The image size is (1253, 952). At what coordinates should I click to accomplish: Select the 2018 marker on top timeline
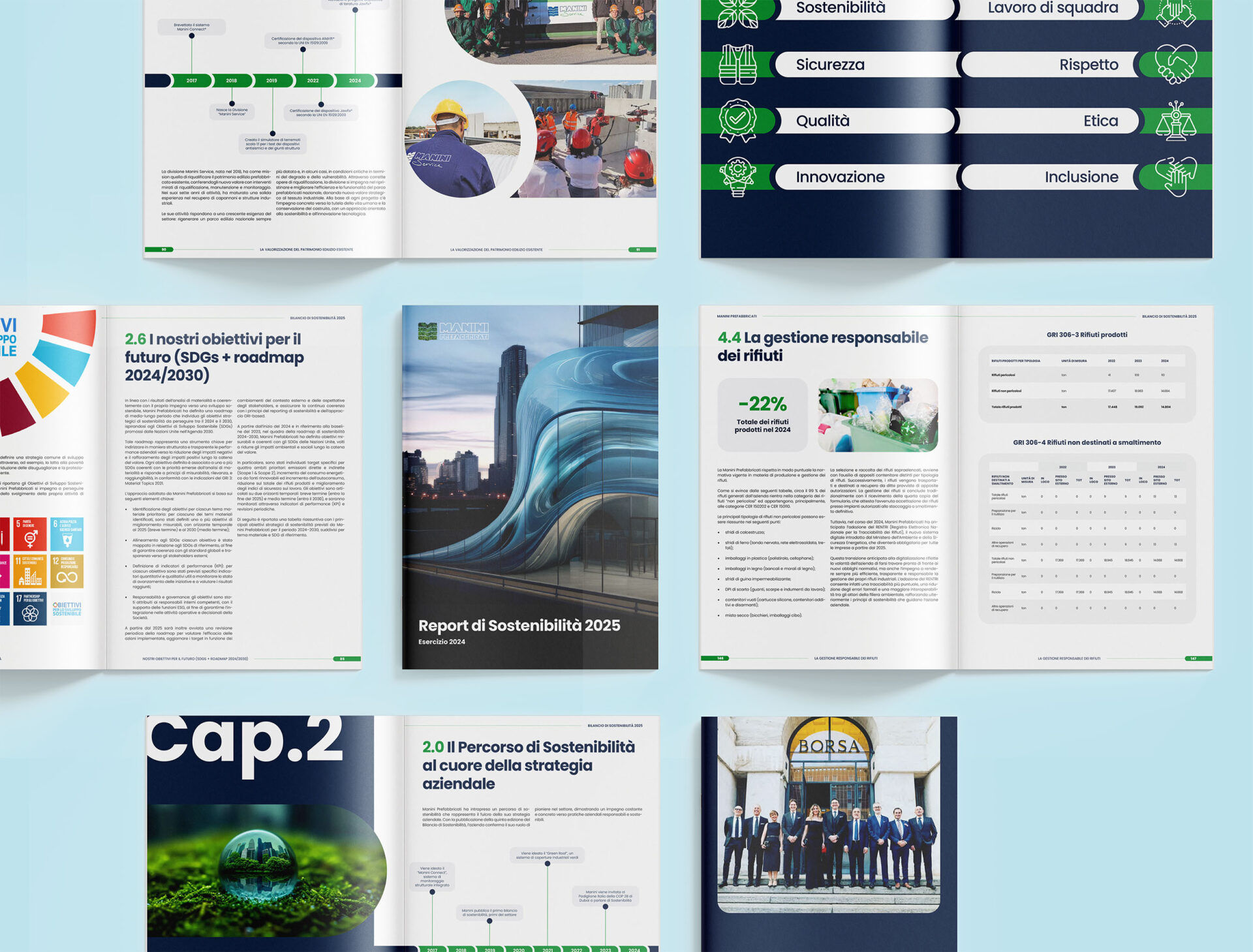232,81
